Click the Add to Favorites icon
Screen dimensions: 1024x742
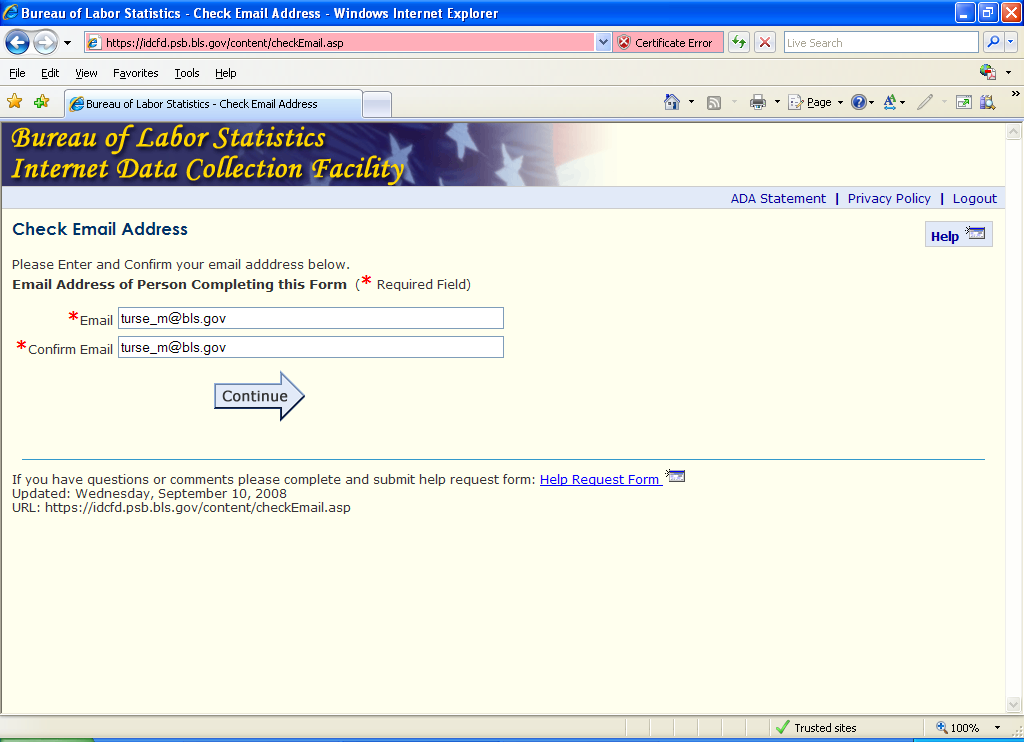(41, 102)
